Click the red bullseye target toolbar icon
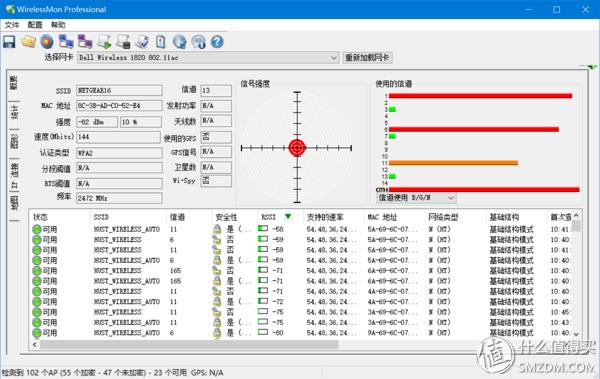This screenshot has width=600, height=379. coord(47,42)
